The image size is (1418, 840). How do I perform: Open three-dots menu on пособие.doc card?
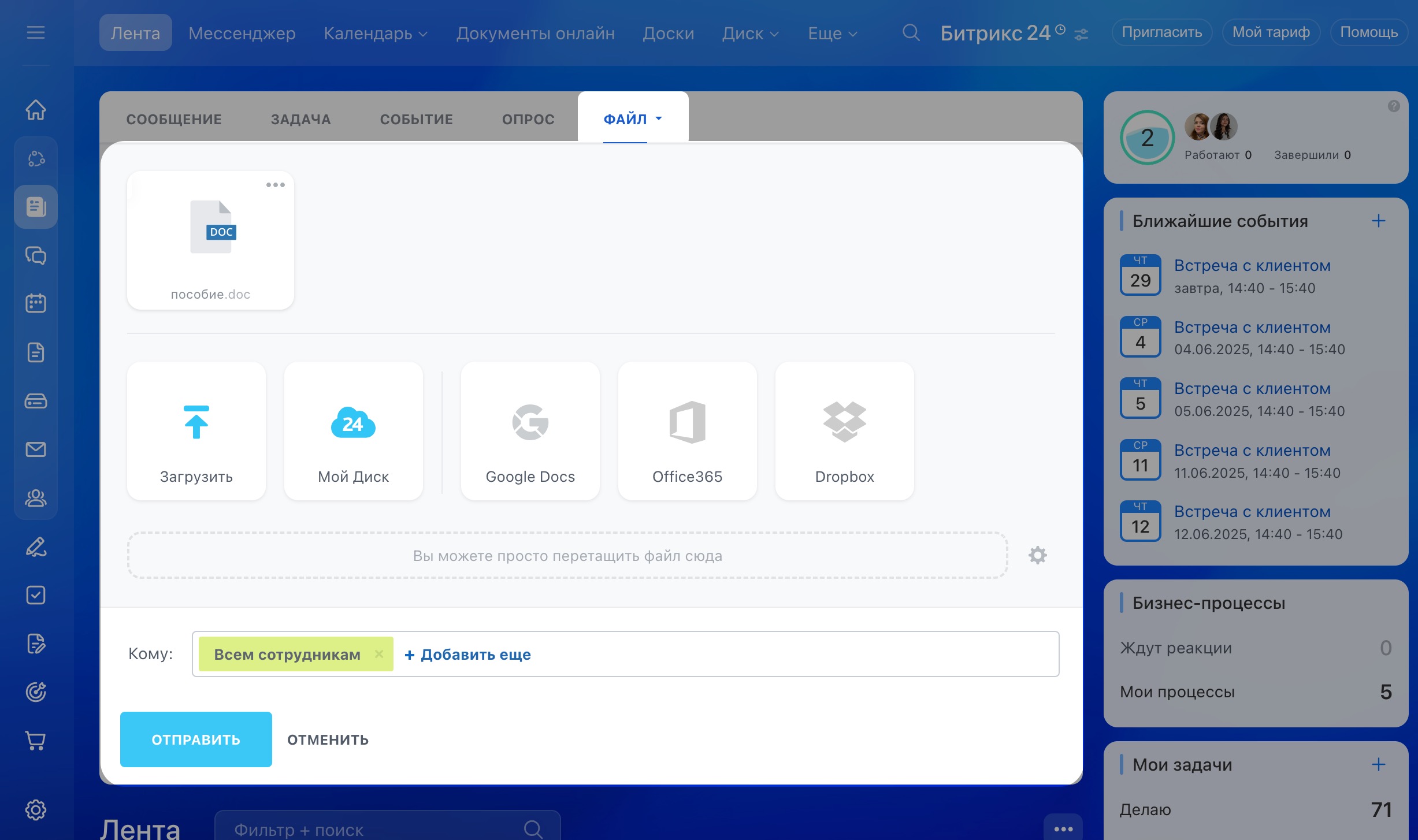point(276,185)
